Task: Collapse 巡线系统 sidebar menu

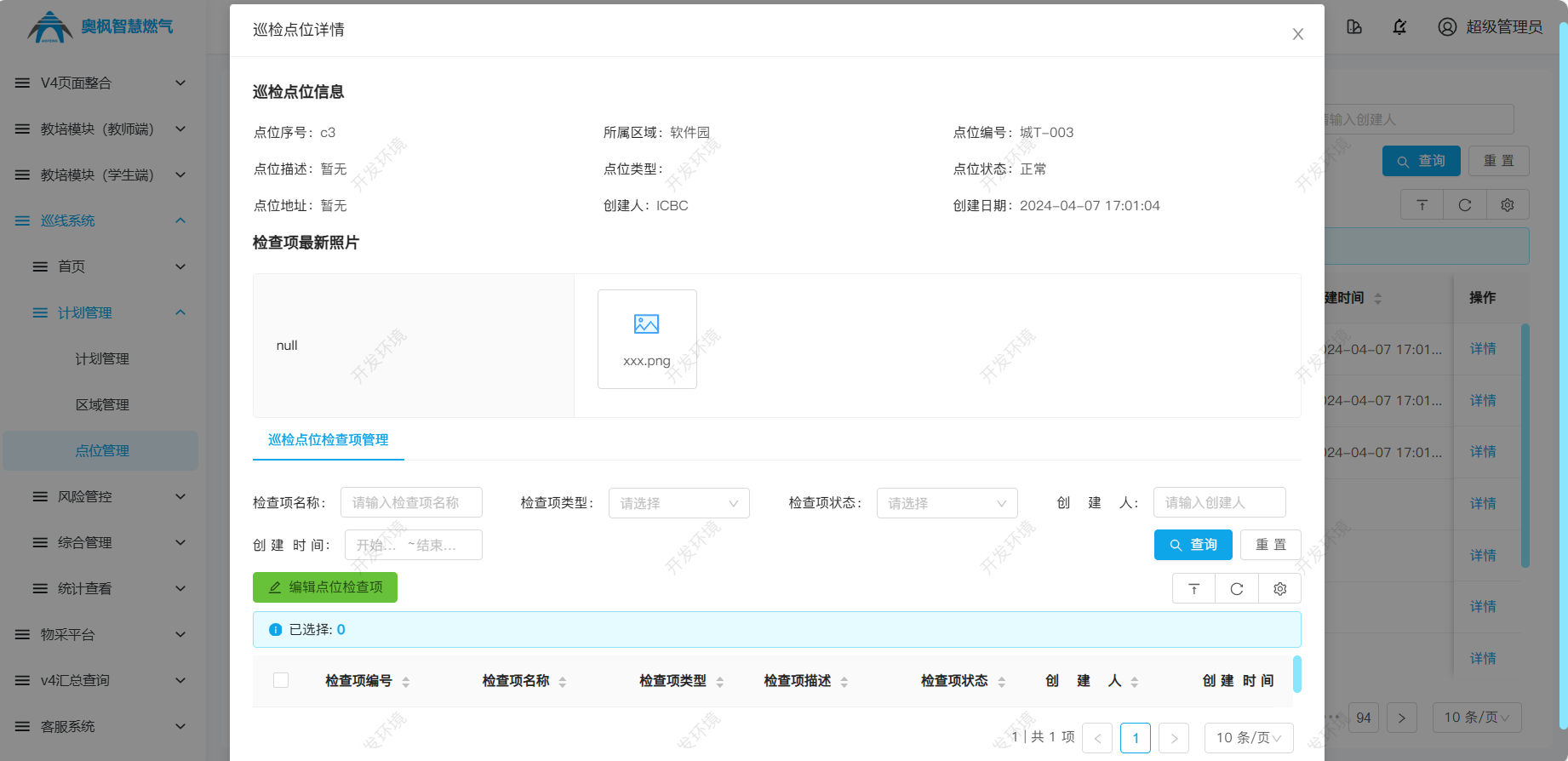Action: [100, 220]
